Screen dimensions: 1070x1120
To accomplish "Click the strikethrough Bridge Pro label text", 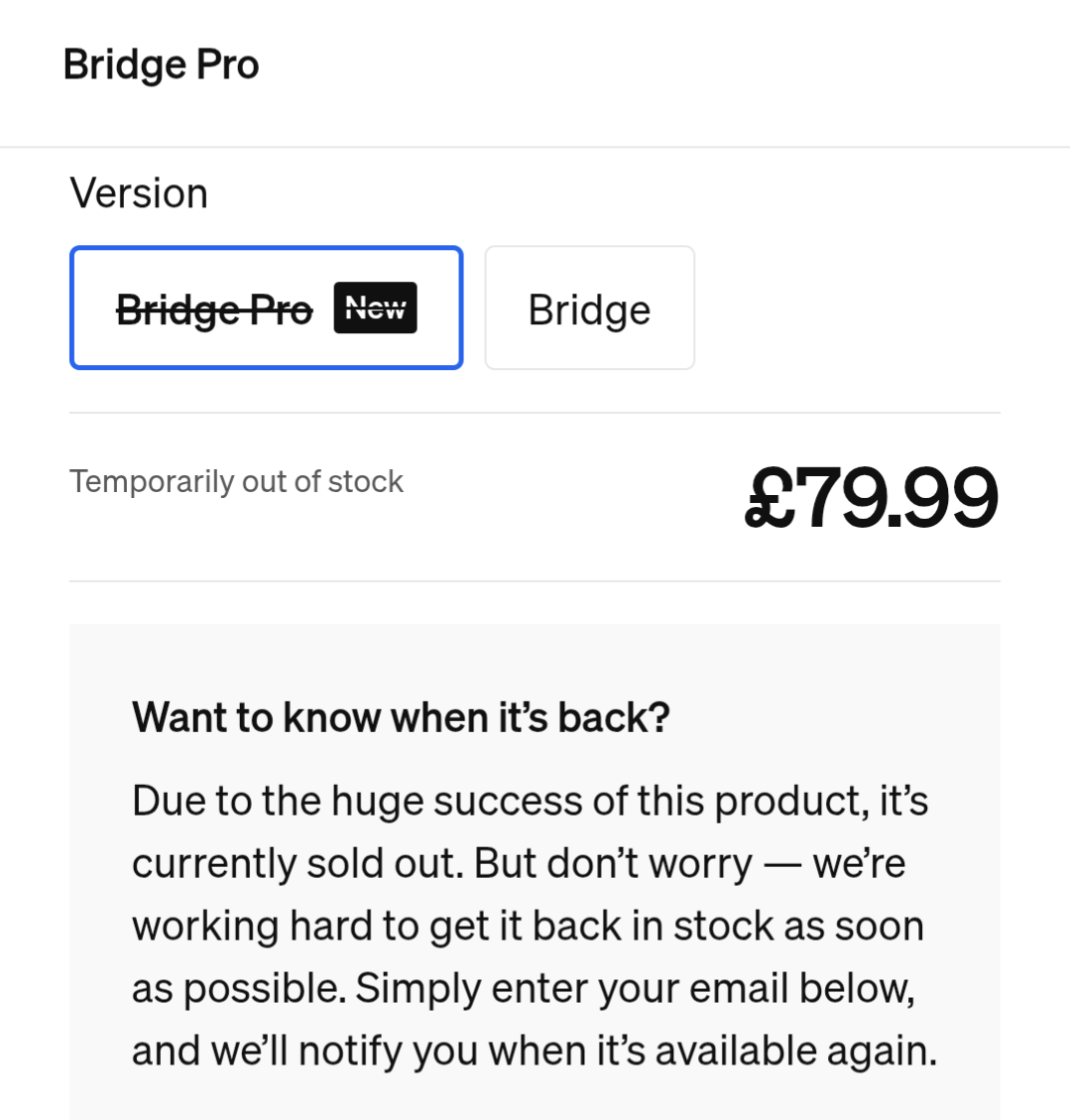I will [x=214, y=311].
